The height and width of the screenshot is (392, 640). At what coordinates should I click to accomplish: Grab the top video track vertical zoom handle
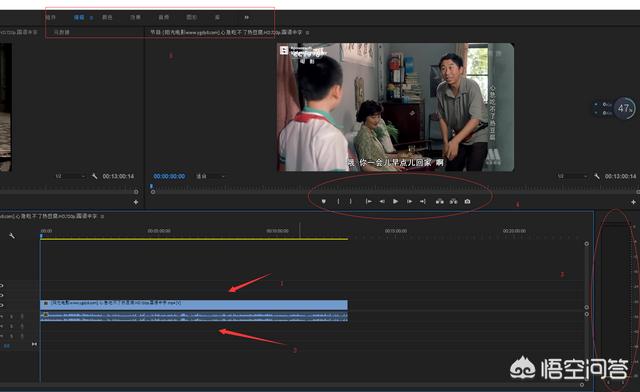tap(587, 244)
